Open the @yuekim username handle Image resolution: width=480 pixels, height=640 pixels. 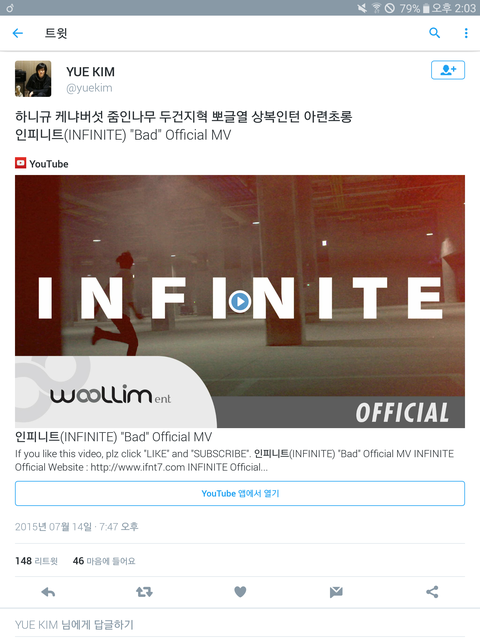point(89,88)
